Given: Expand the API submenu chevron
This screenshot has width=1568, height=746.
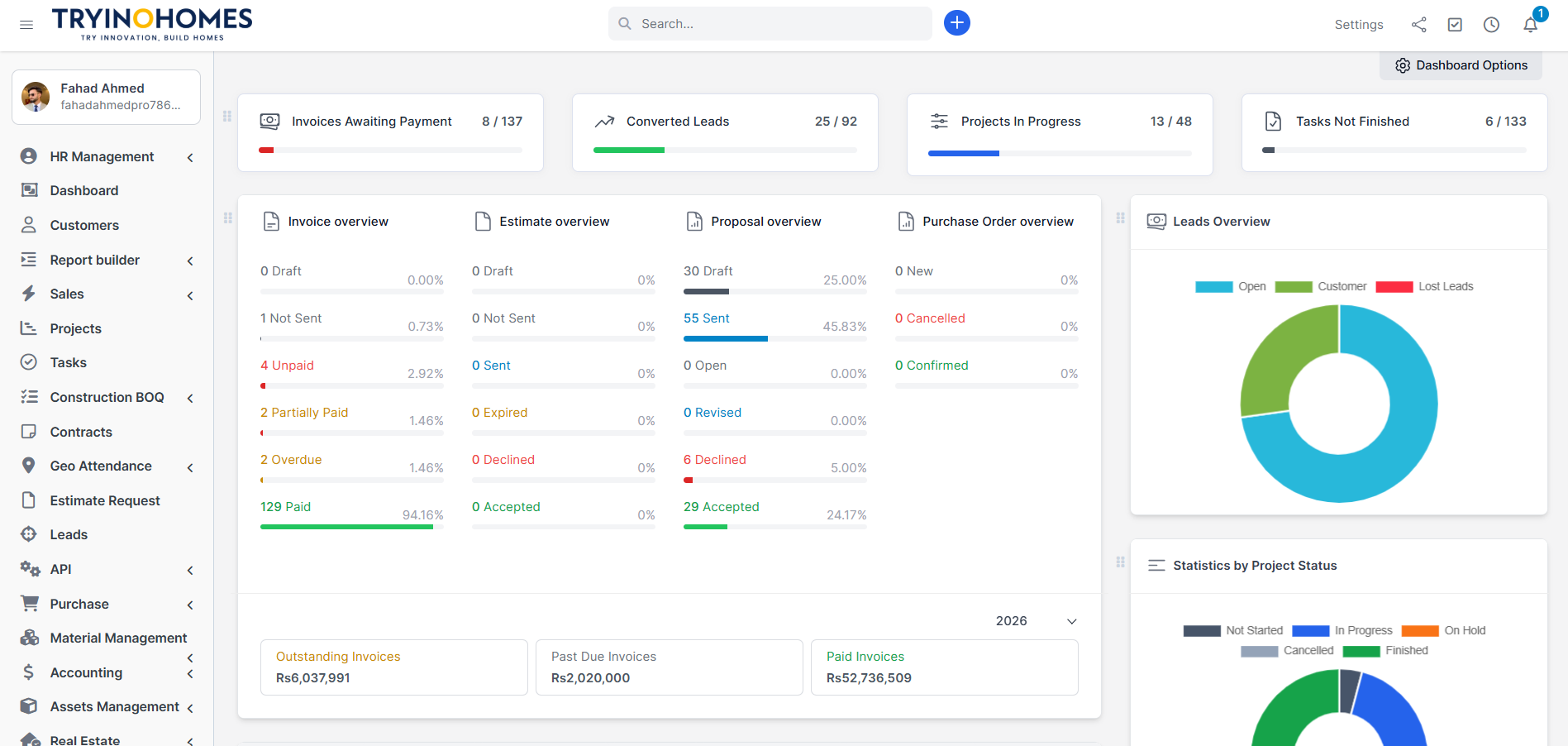Looking at the screenshot, I should click(x=190, y=571).
